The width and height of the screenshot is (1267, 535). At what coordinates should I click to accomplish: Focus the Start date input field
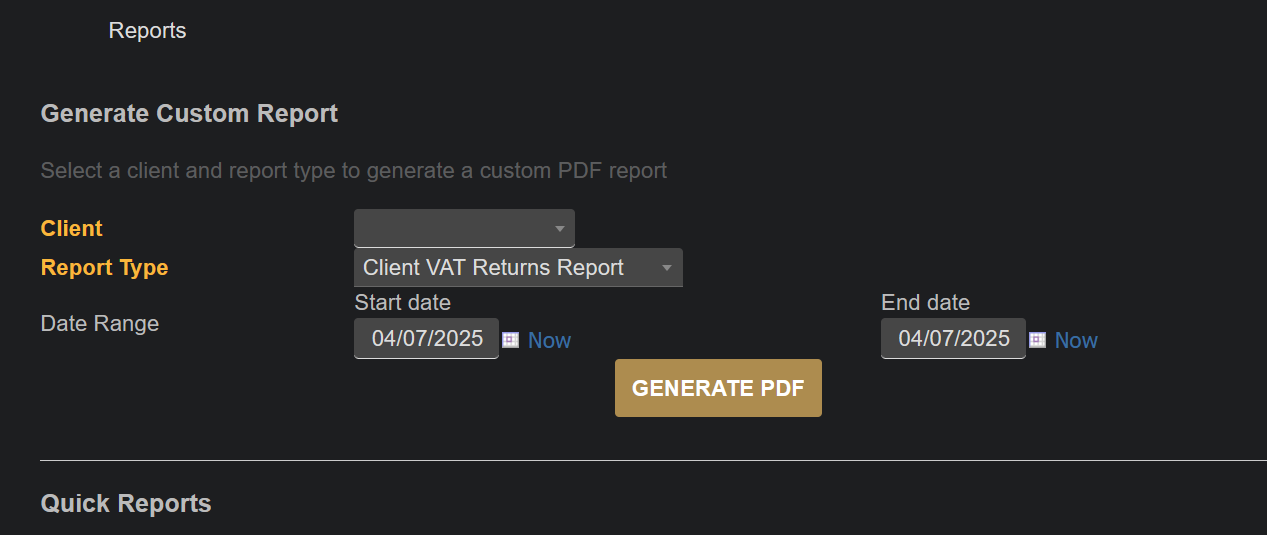click(426, 338)
